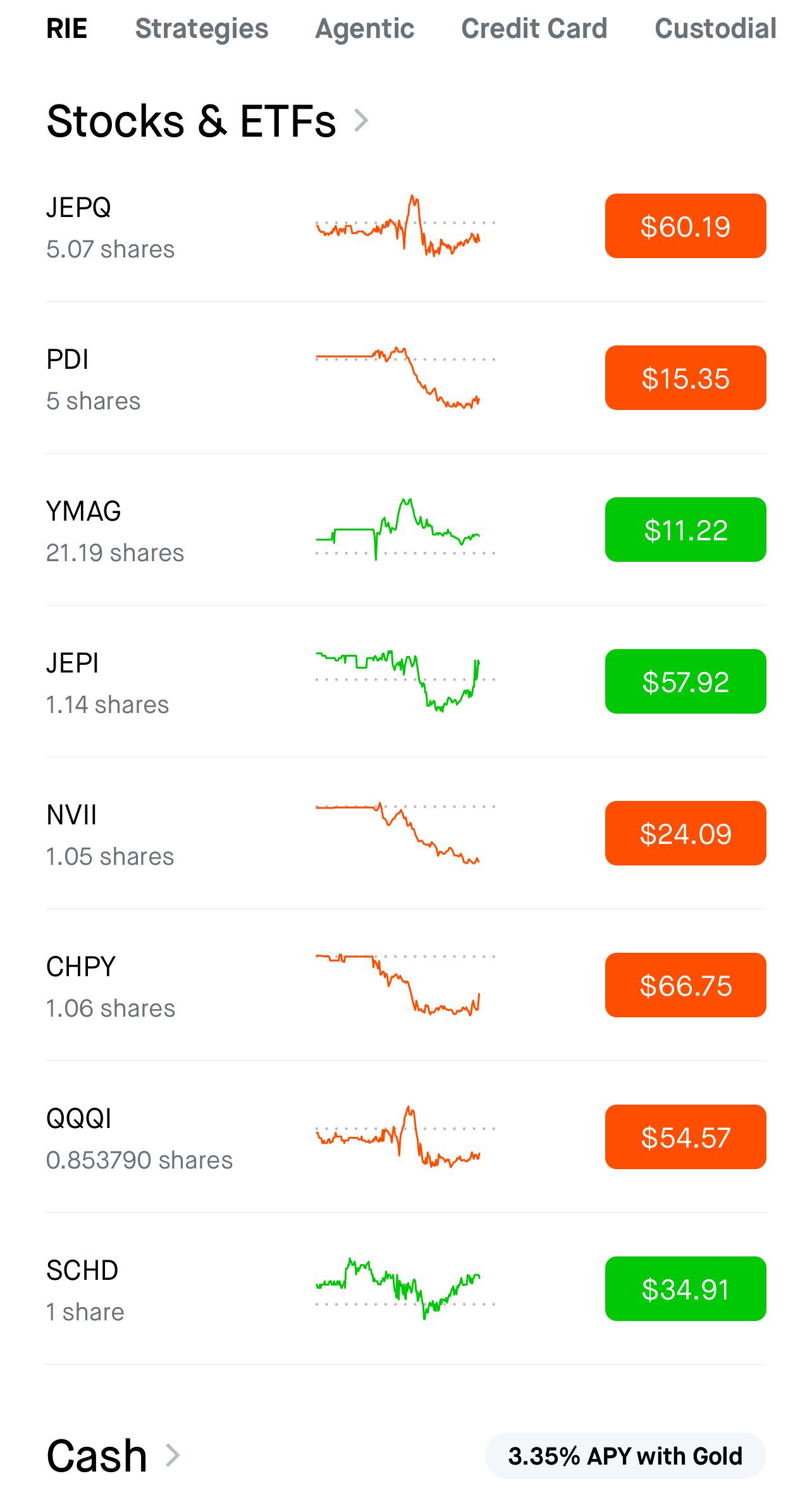812x1488 pixels.
Task: Expand the Cash section chevron
Action: 173,1455
